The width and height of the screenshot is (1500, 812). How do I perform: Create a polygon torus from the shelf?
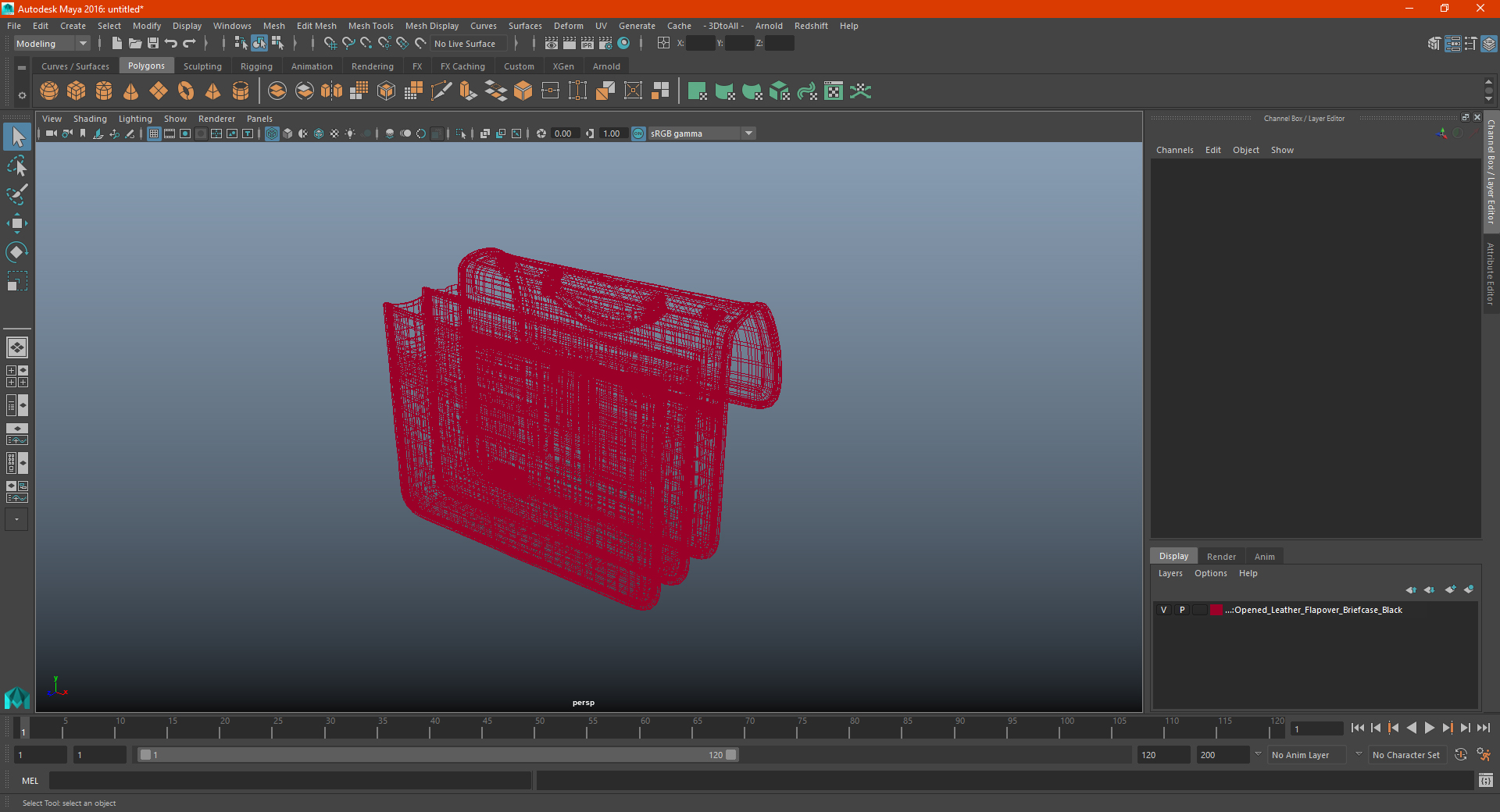(x=186, y=91)
